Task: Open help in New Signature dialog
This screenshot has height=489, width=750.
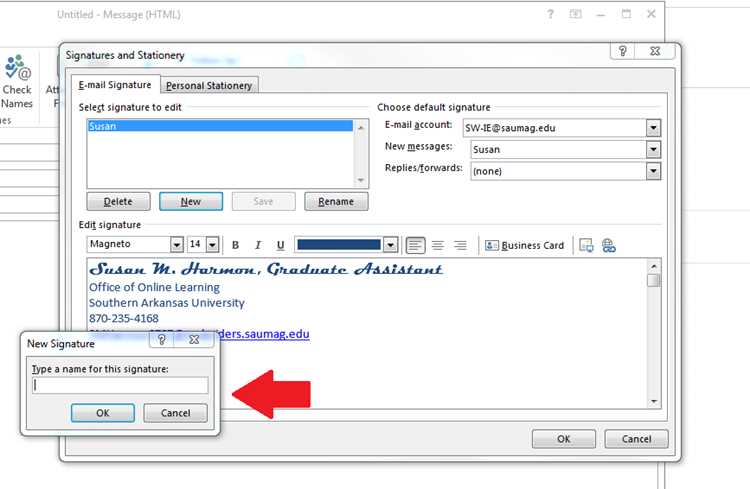Action: [162, 340]
